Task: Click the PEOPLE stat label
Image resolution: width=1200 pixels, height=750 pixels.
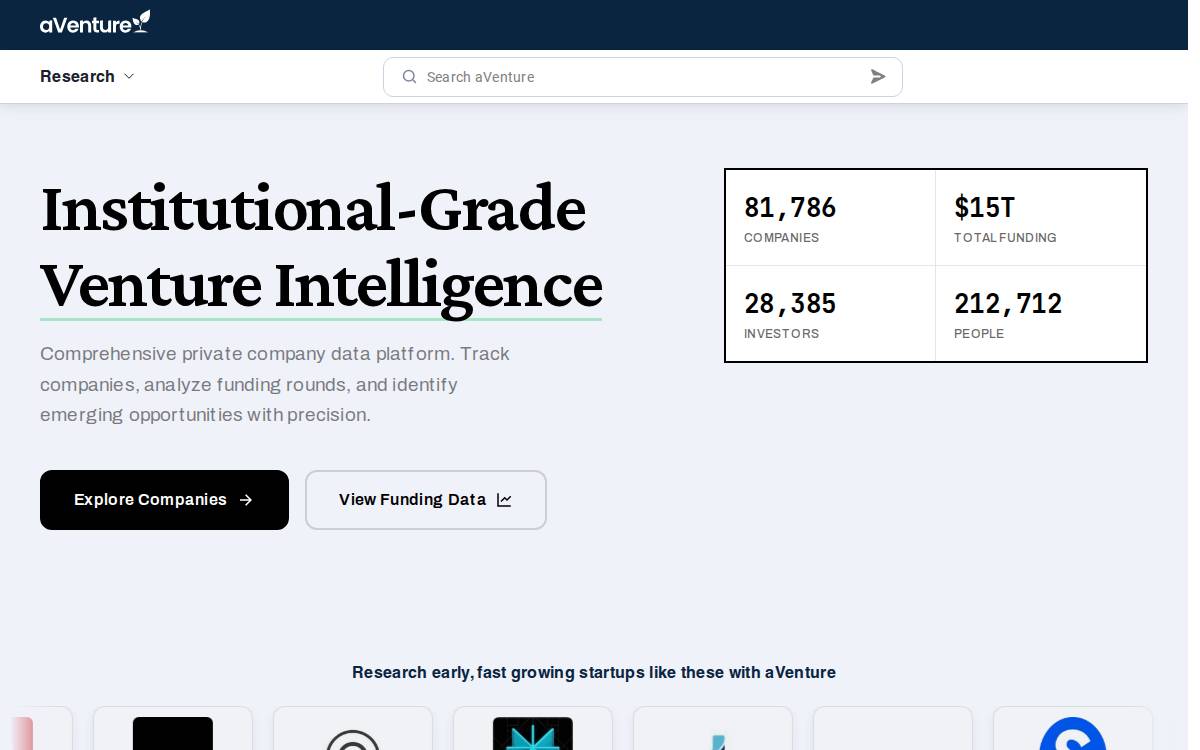Action: point(979,334)
